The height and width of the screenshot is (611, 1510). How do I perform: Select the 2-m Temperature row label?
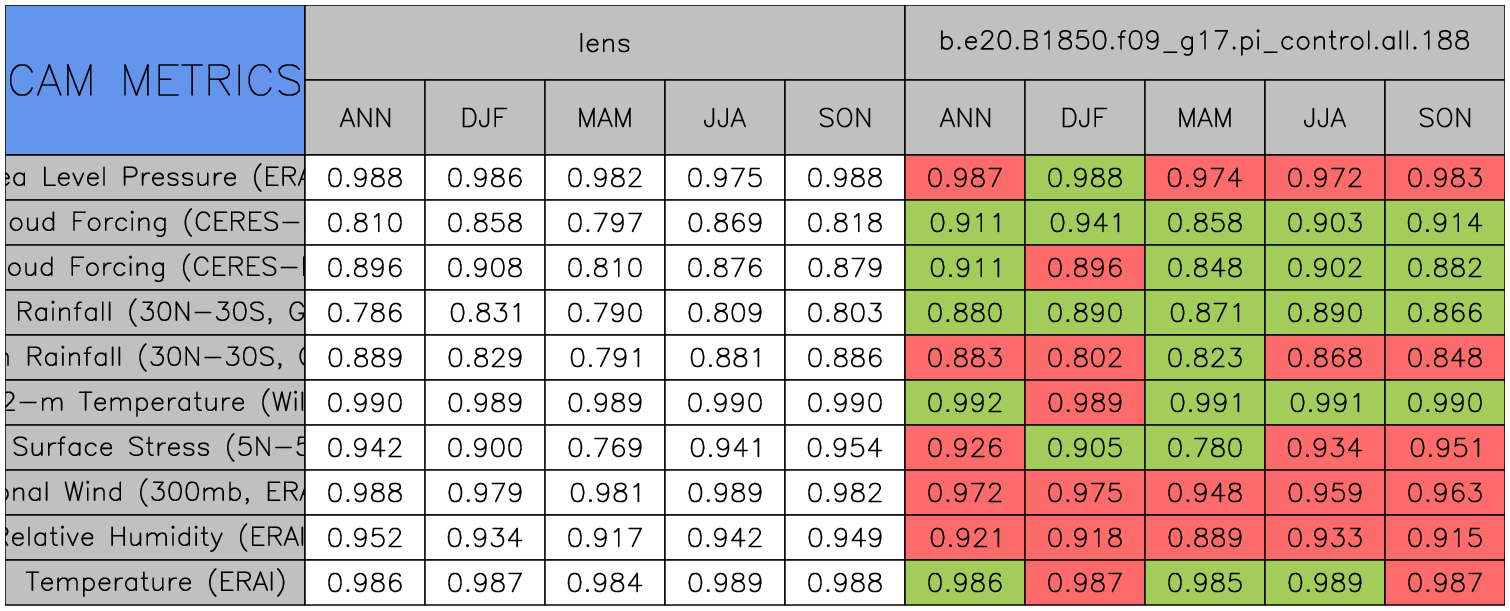tap(154, 402)
